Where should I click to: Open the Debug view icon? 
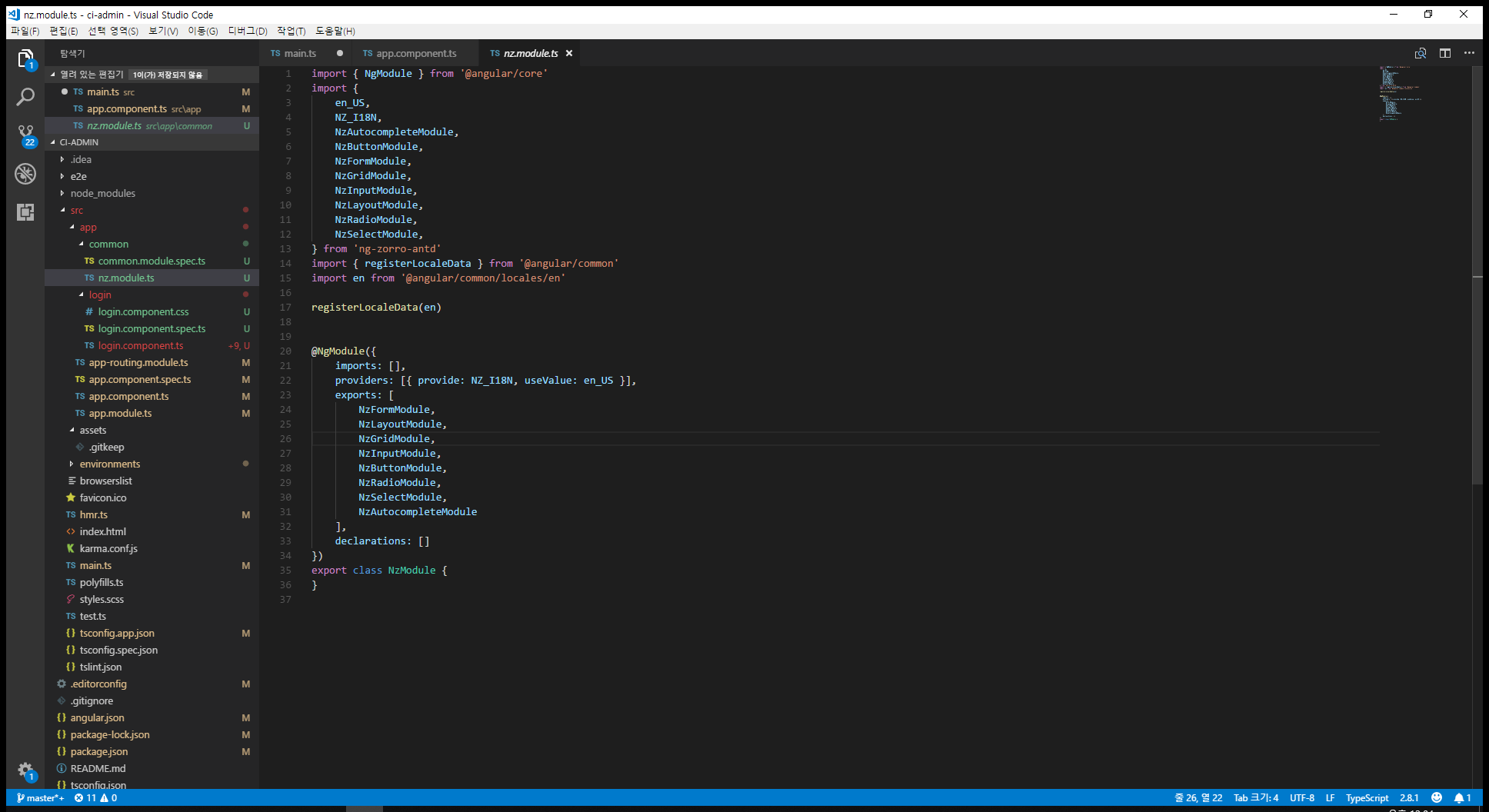pos(25,174)
